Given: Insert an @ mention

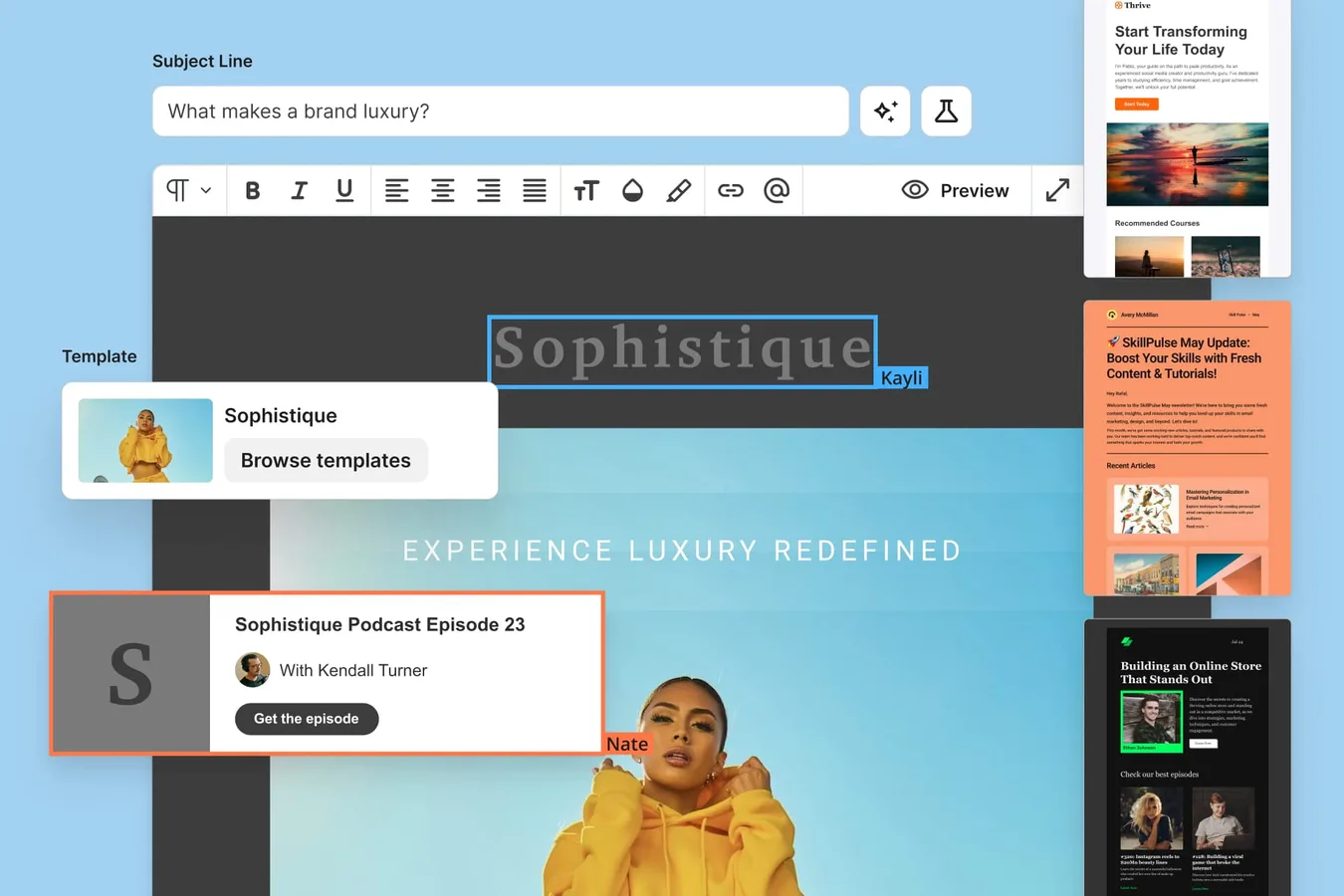Looking at the screenshot, I should (x=777, y=190).
